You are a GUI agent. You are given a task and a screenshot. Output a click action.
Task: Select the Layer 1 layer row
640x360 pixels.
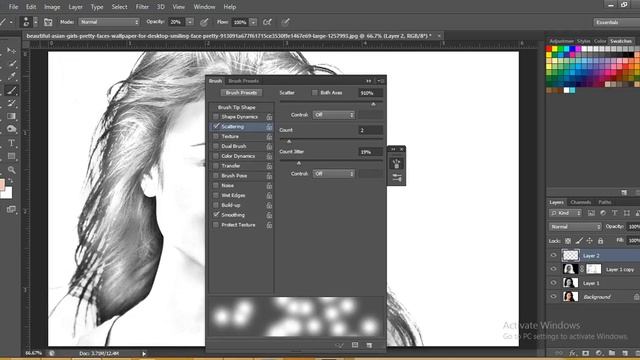[x=594, y=283]
